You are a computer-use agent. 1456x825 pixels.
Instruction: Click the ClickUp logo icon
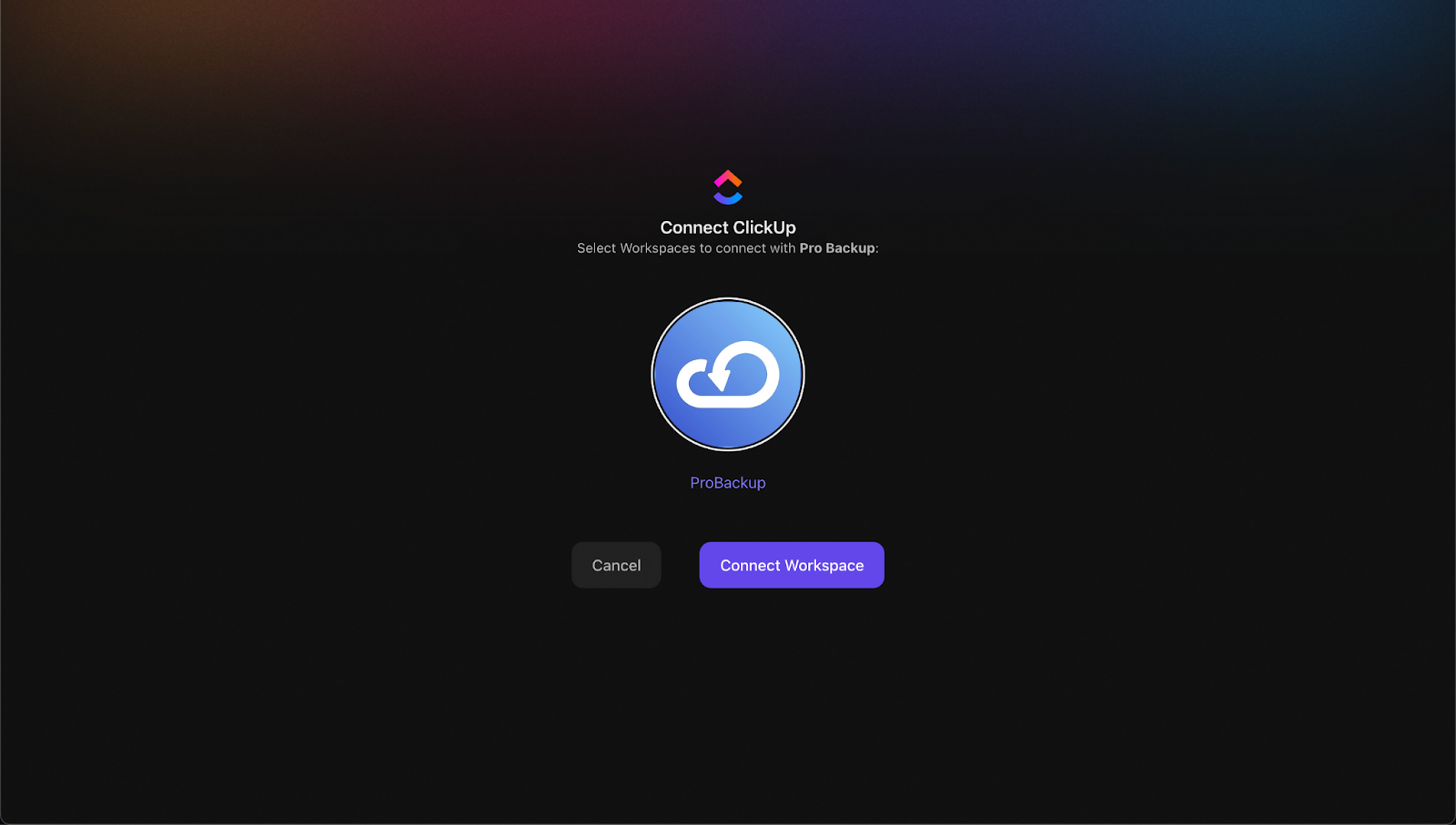pyautogui.click(x=728, y=187)
